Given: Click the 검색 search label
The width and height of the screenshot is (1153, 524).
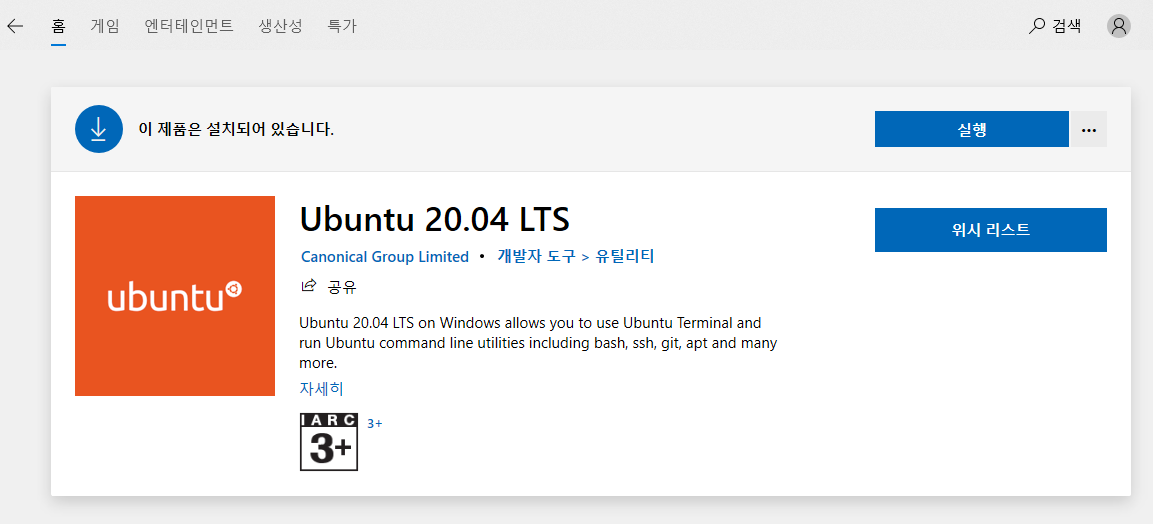Looking at the screenshot, I should point(1067,26).
